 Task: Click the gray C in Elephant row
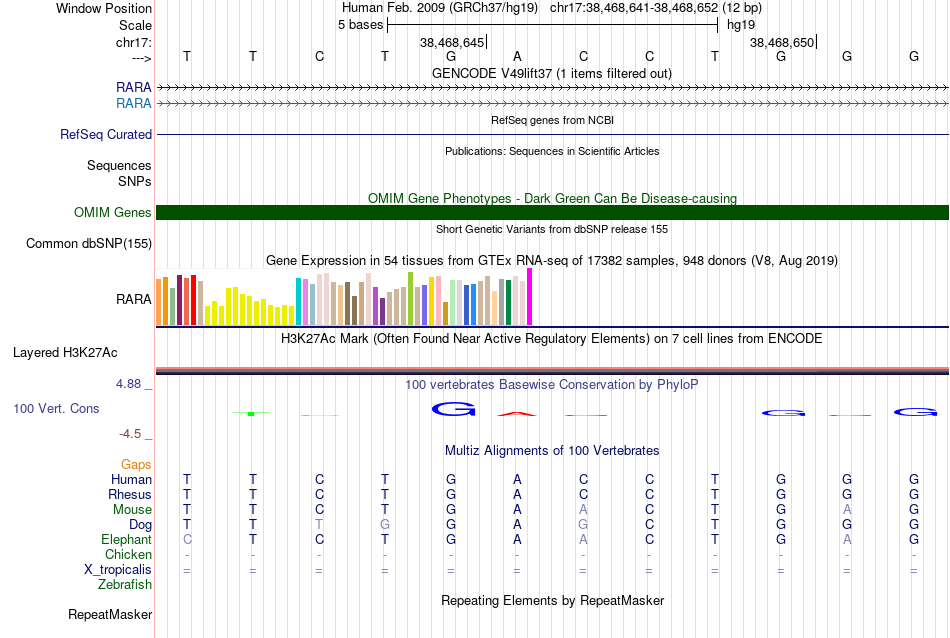point(187,539)
